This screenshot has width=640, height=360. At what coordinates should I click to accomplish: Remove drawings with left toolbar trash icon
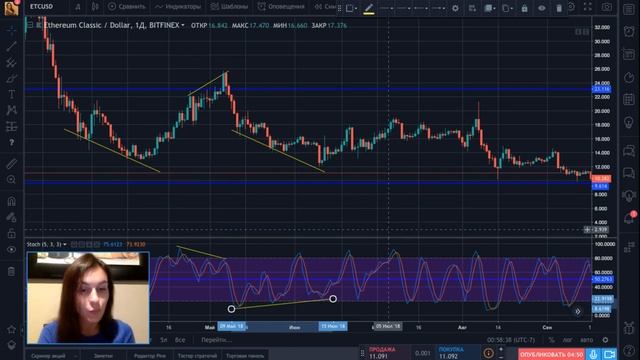tap(11, 271)
